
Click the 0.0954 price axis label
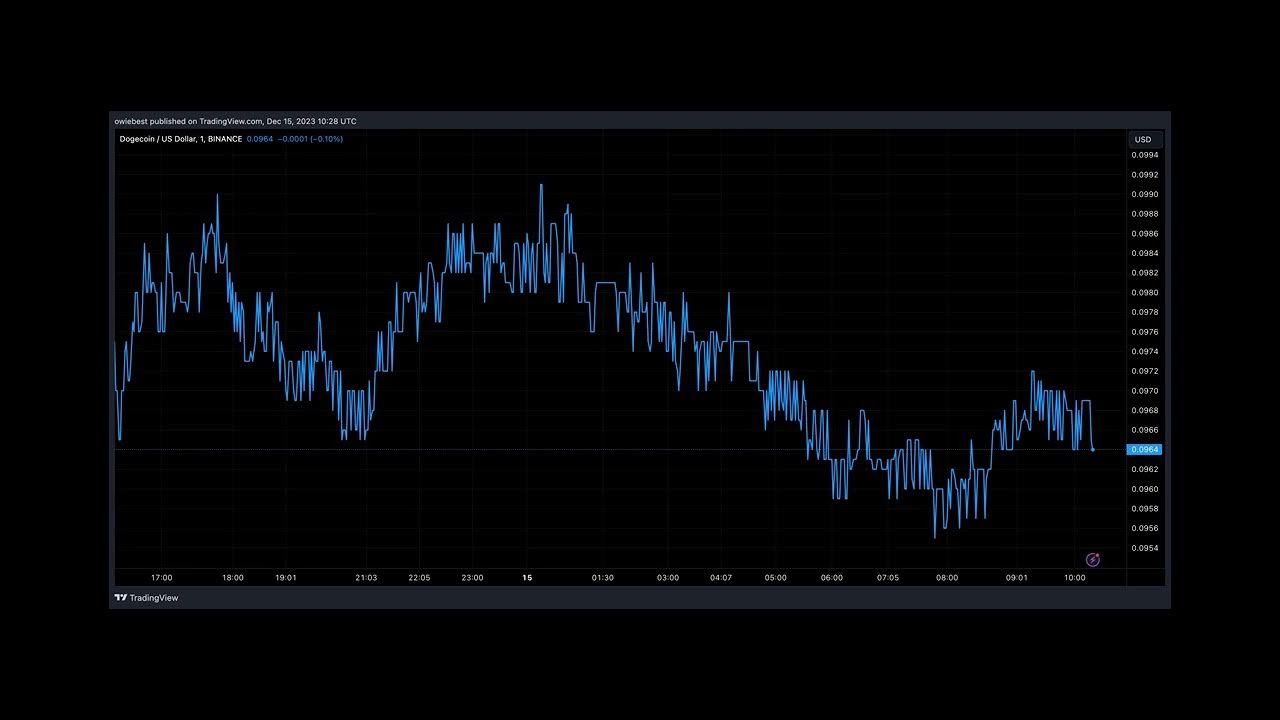1145,548
